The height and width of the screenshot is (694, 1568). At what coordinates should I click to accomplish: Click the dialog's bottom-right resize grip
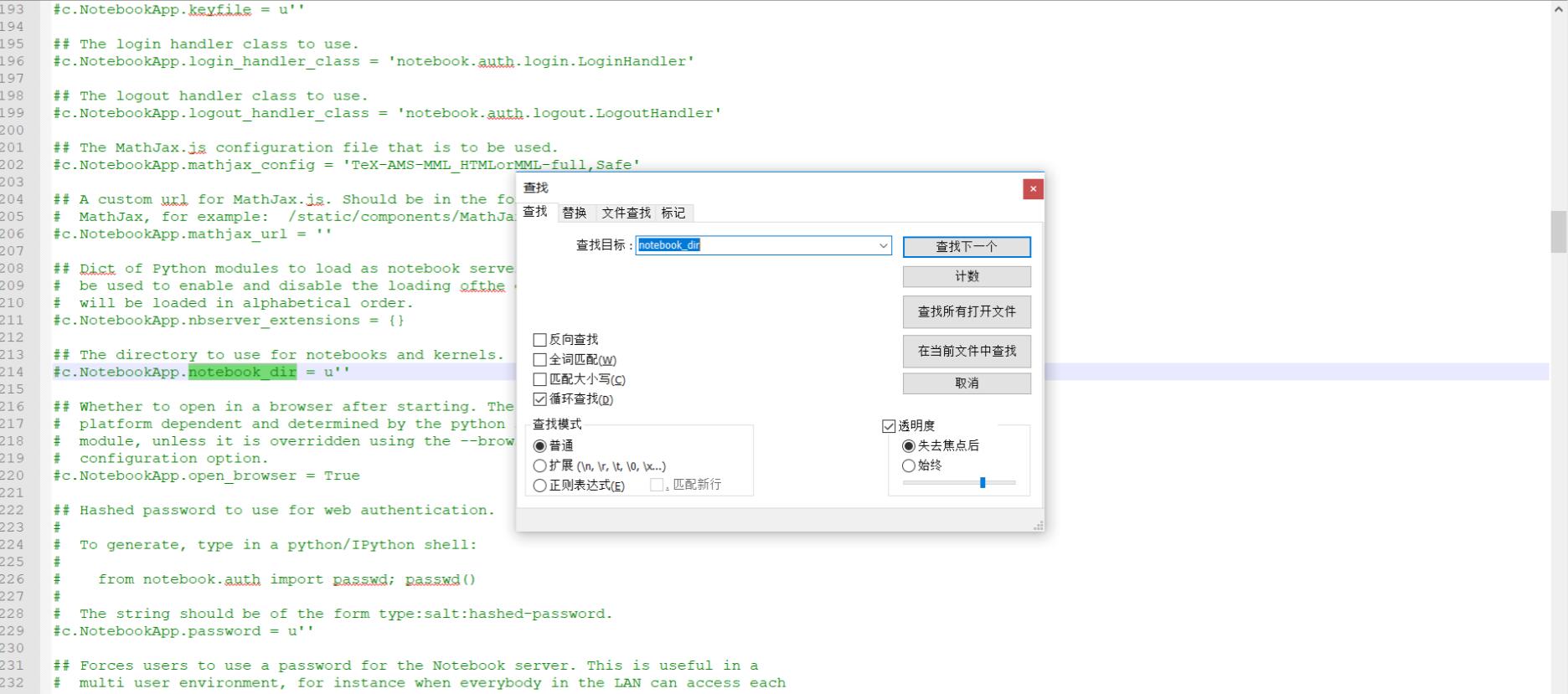click(1038, 525)
